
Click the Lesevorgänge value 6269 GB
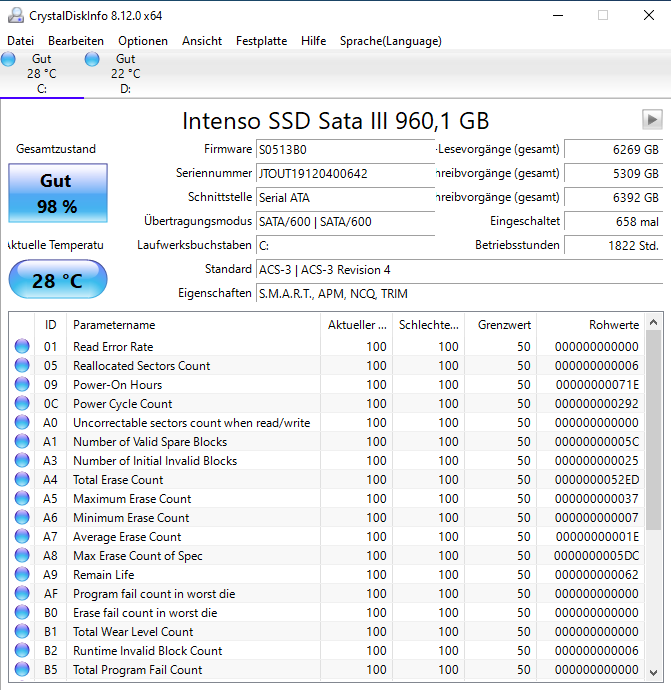tap(613, 150)
